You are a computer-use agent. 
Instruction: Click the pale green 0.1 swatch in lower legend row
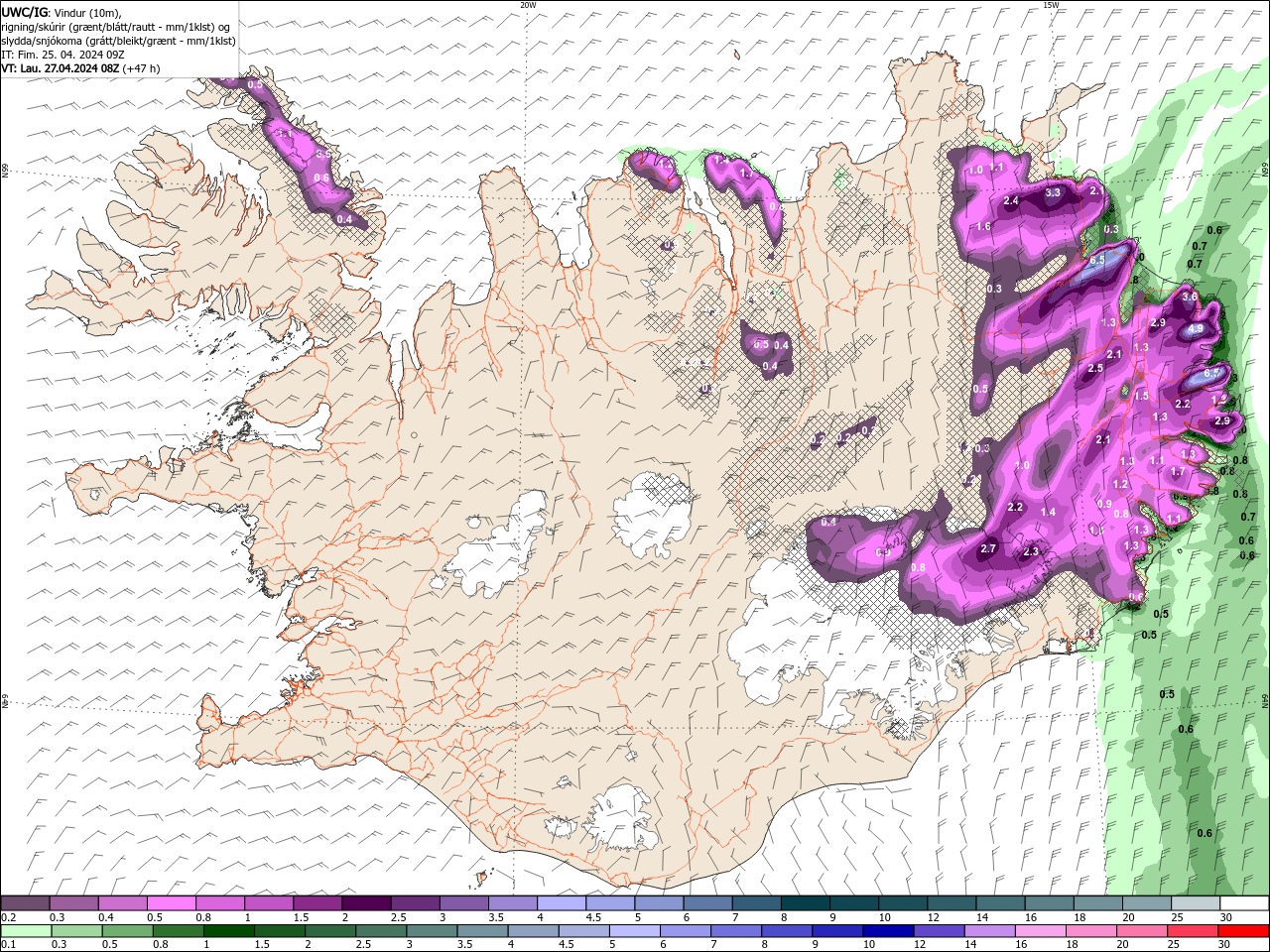[26, 931]
